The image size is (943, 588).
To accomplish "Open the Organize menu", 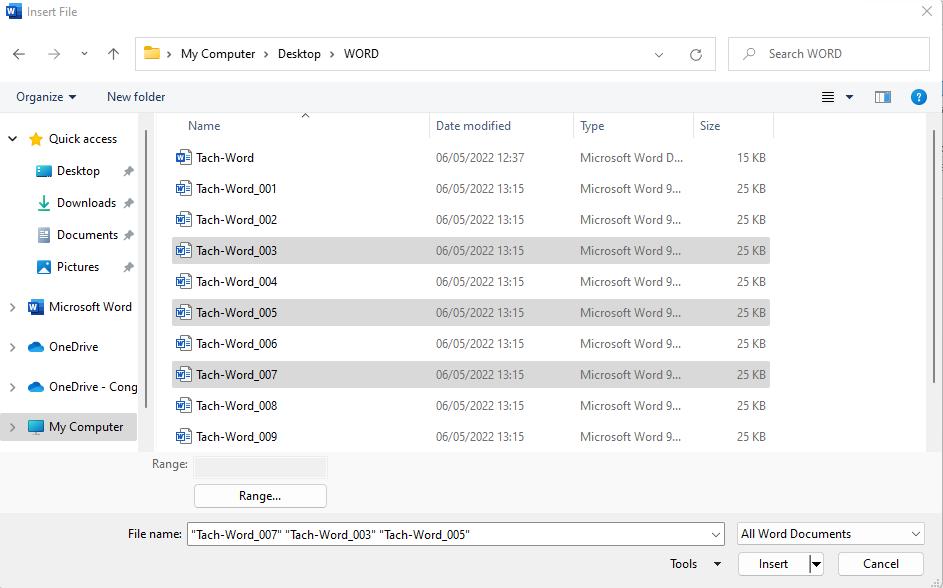I will [44, 96].
